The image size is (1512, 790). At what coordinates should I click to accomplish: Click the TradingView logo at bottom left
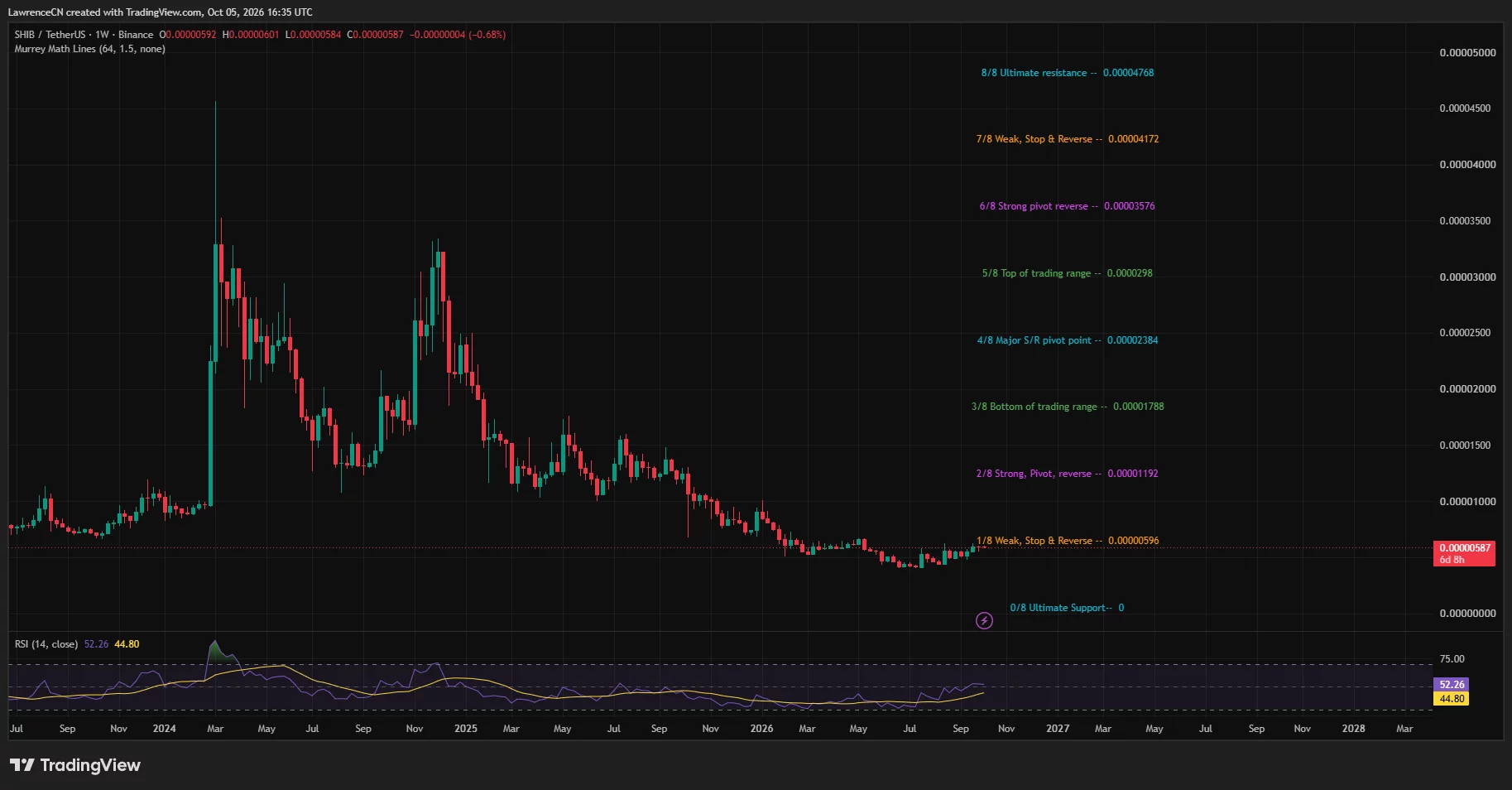click(75, 765)
